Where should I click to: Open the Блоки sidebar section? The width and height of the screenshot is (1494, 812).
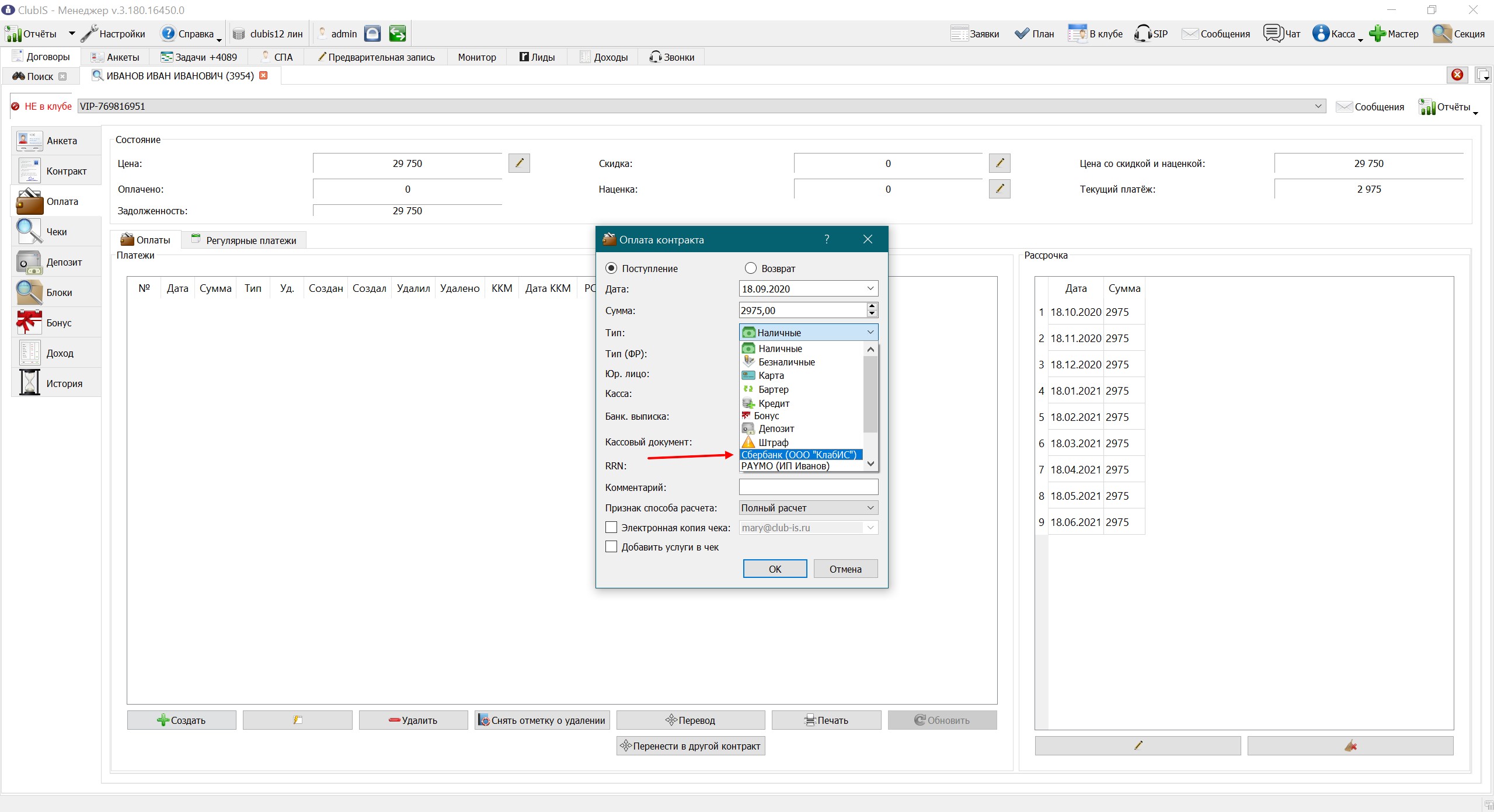click(x=56, y=292)
